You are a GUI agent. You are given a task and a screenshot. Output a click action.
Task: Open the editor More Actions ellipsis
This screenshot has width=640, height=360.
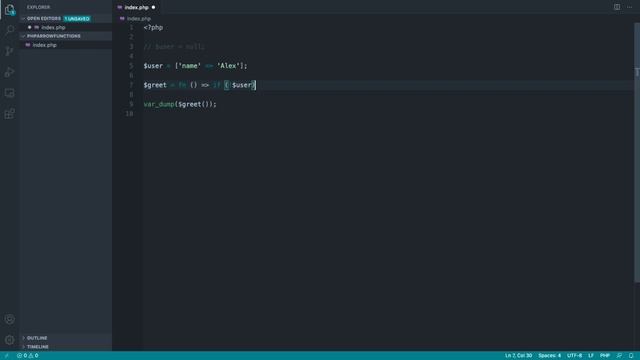629,7
